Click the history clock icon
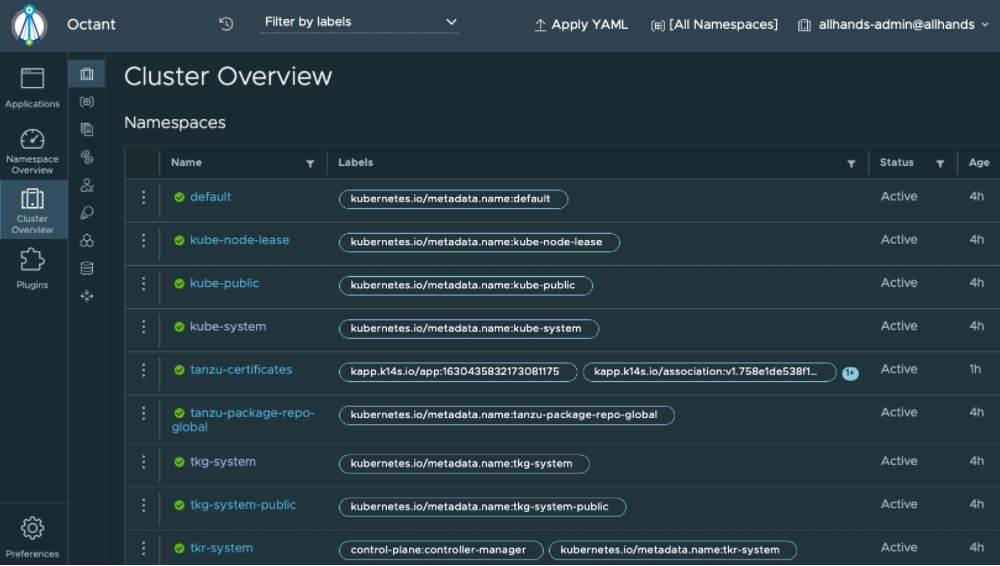The width and height of the screenshot is (1000, 566). [x=226, y=24]
